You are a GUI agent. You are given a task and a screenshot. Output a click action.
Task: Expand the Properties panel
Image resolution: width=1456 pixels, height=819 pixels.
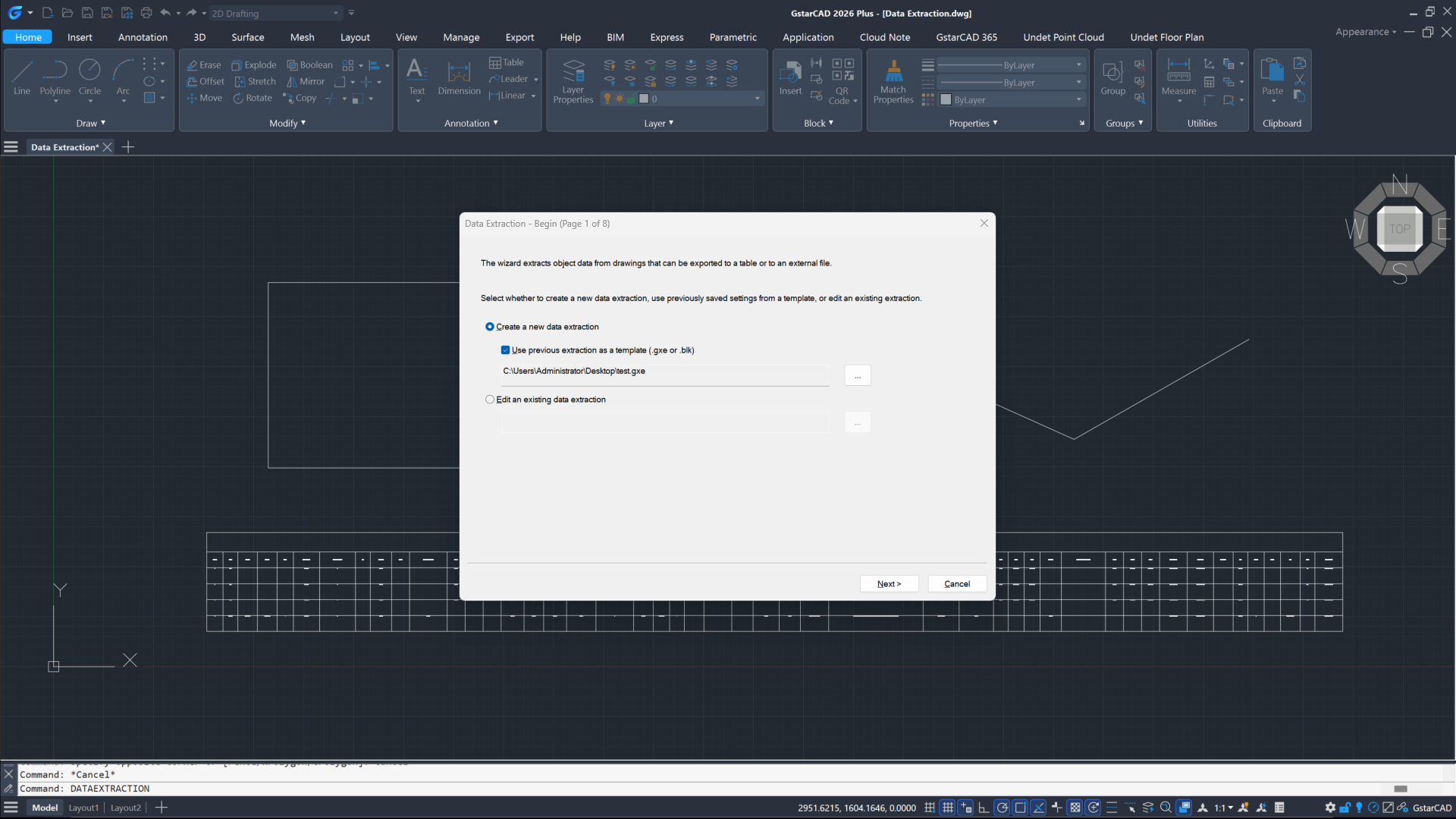click(x=973, y=124)
